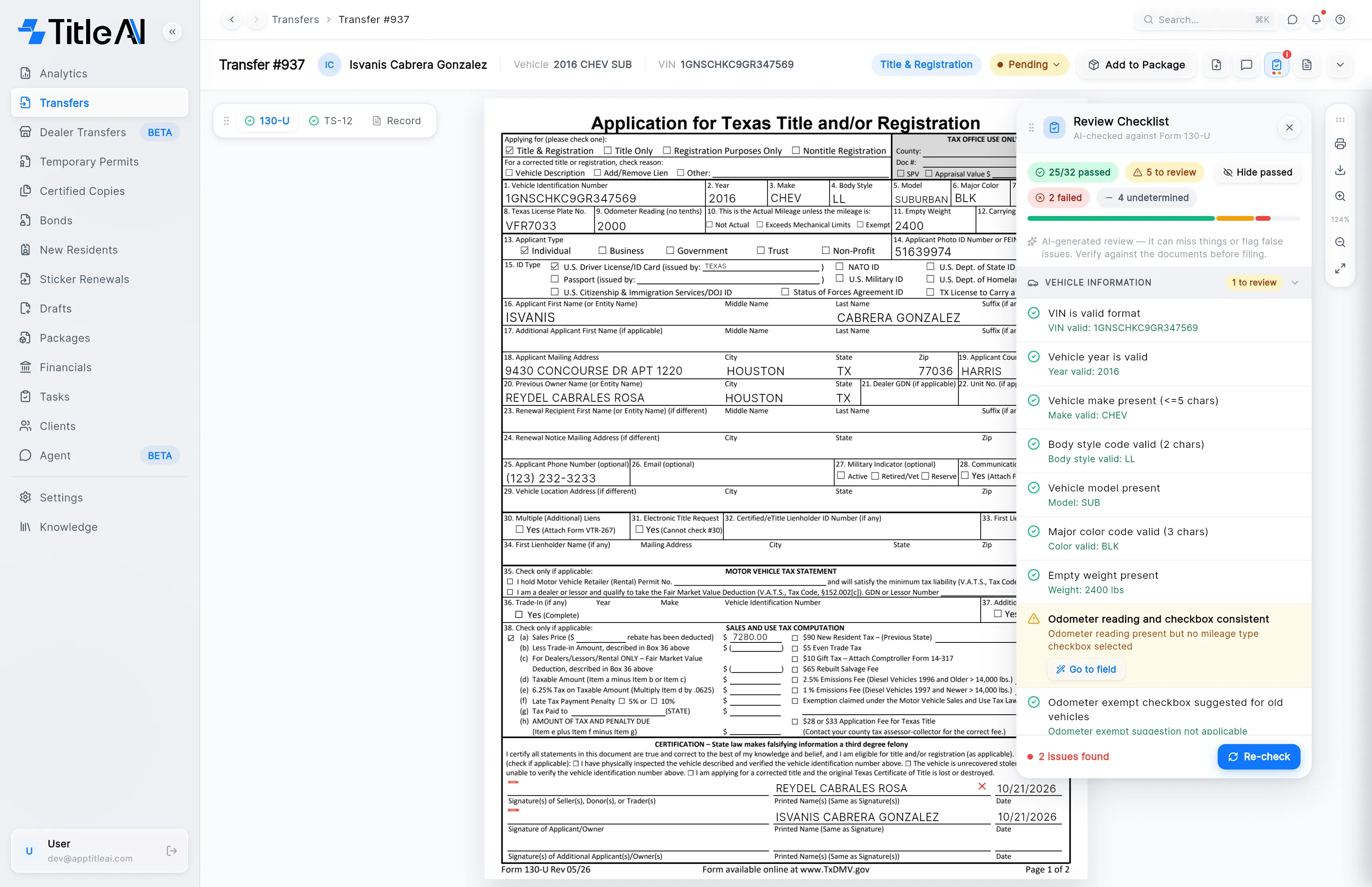Close the Review Checklist panel

(1290, 128)
